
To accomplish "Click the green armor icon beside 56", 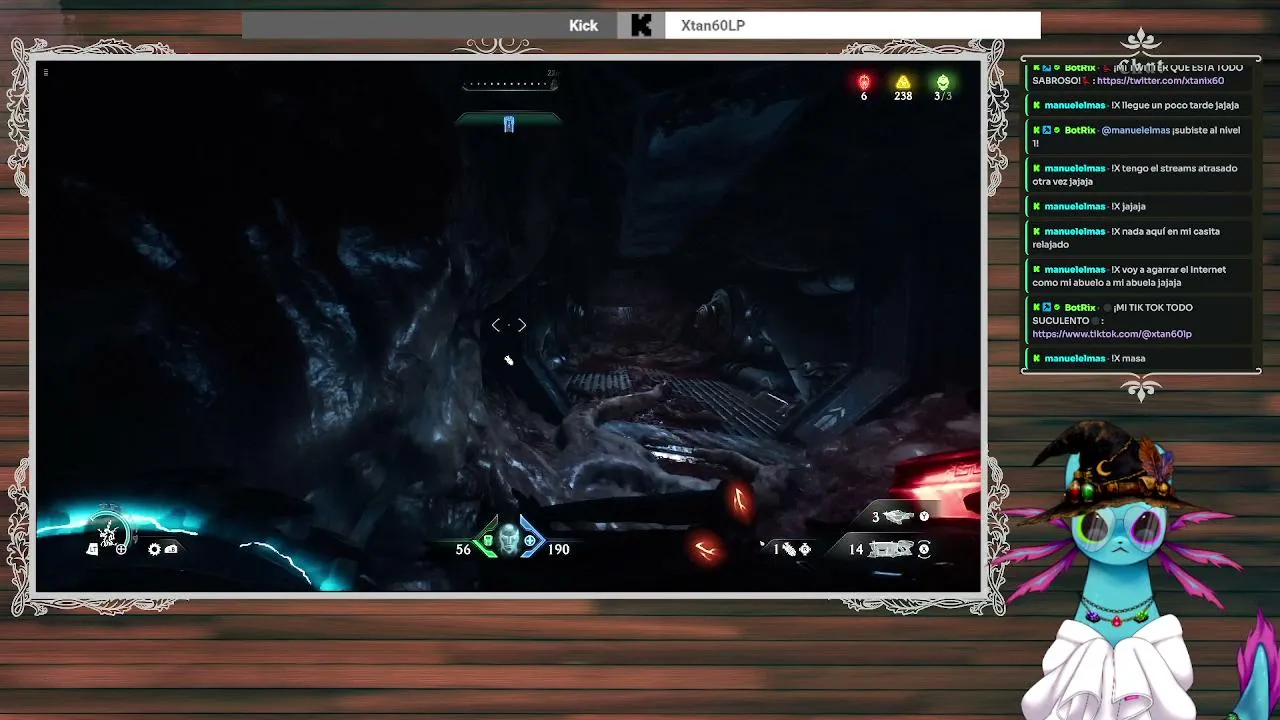I will tap(487, 542).
